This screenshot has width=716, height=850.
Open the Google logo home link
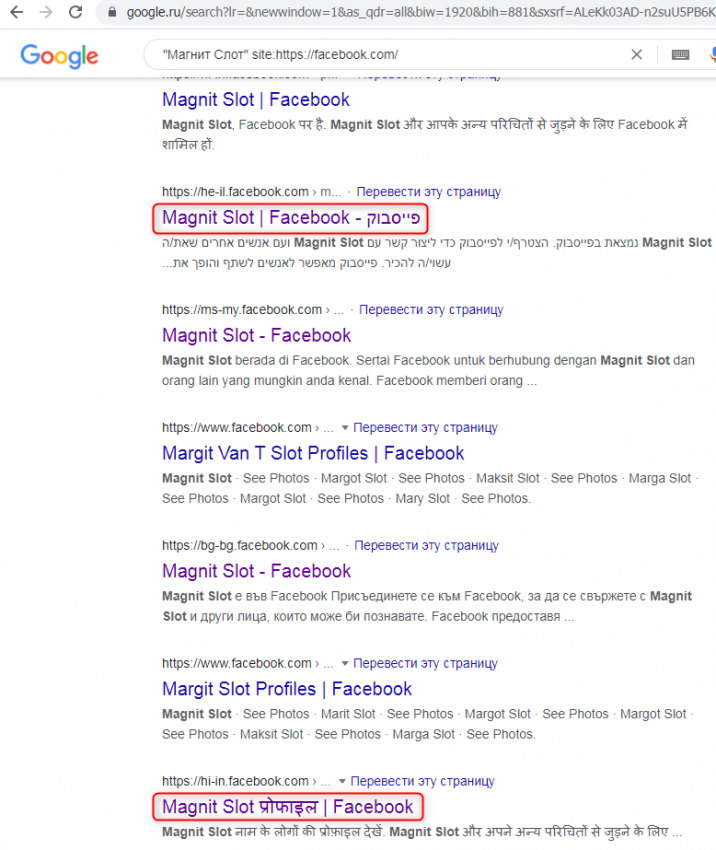pyautogui.click(x=59, y=55)
